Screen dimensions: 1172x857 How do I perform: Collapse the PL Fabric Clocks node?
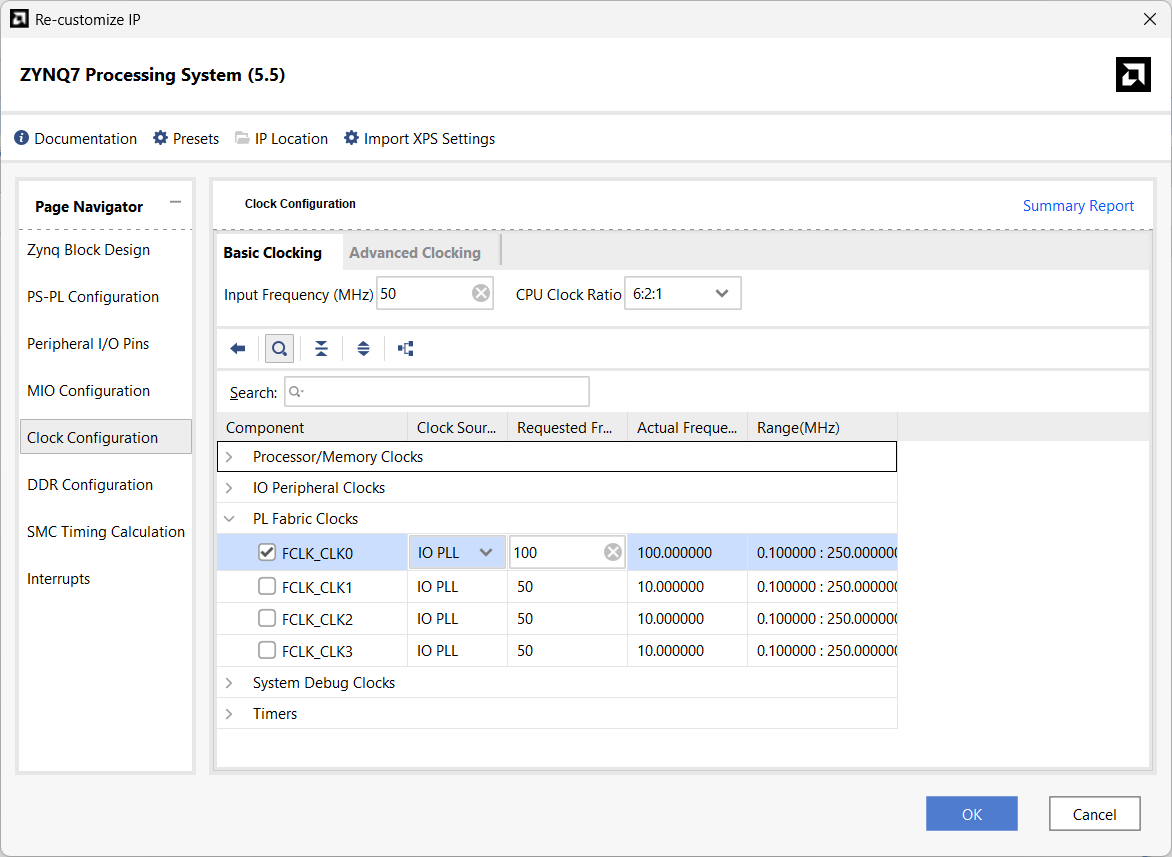229,519
